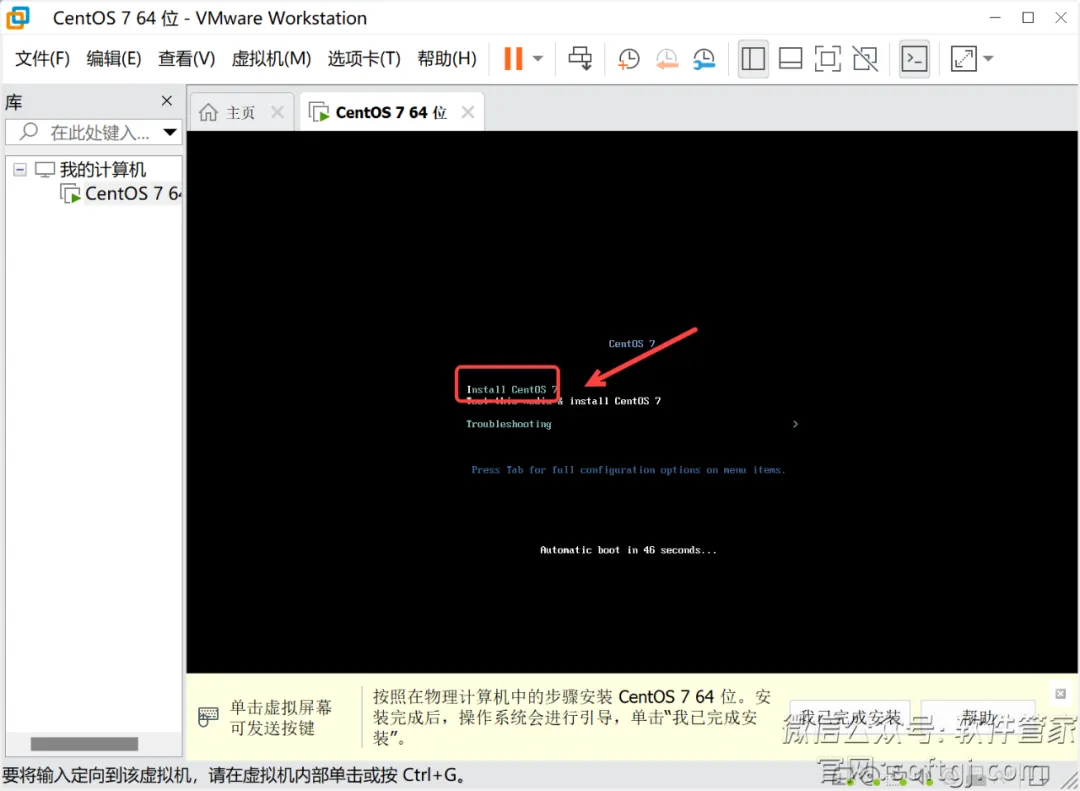1080x791 pixels.
Task: Open the 查看(V) menu
Action: [x=186, y=59]
